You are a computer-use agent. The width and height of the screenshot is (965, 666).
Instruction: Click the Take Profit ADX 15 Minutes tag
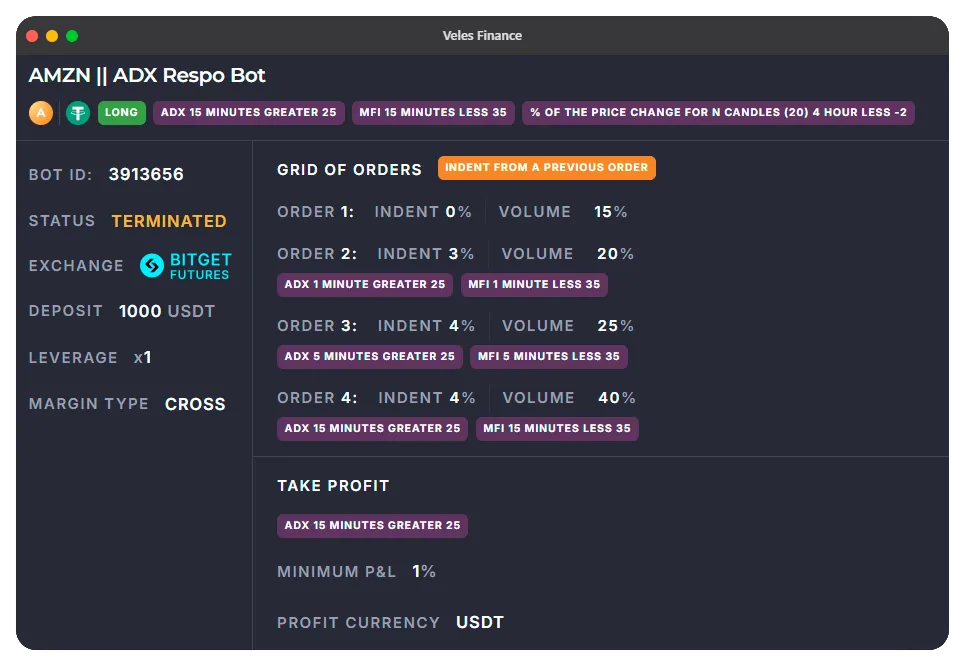pos(372,526)
